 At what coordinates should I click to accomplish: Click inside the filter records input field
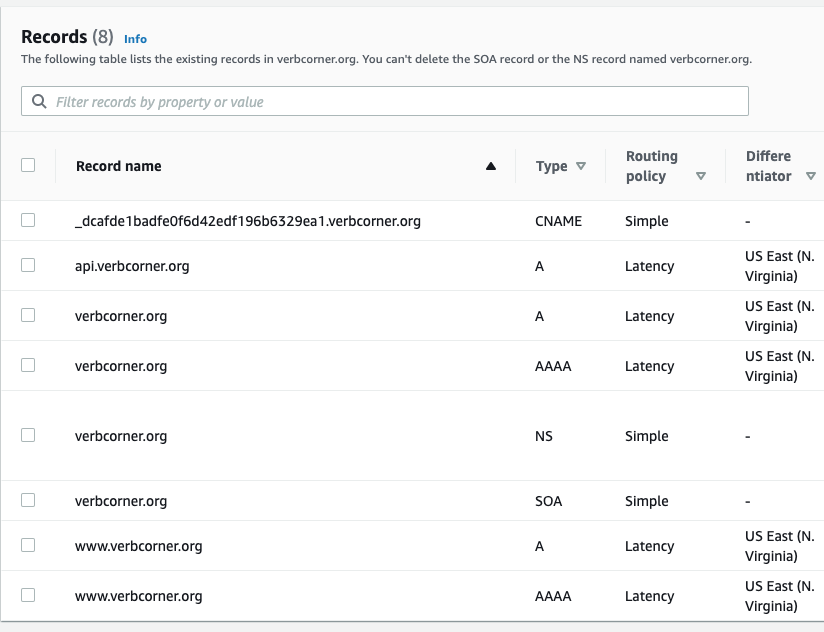pos(300,101)
